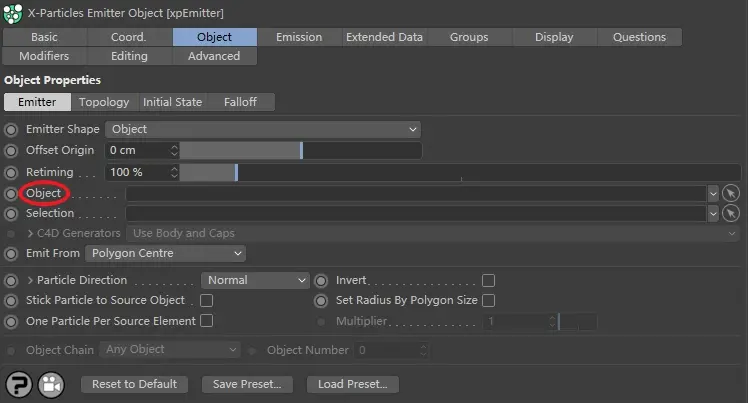Adjust the Multiplier slider
The image size is (748, 403).
[x=578, y=321]
